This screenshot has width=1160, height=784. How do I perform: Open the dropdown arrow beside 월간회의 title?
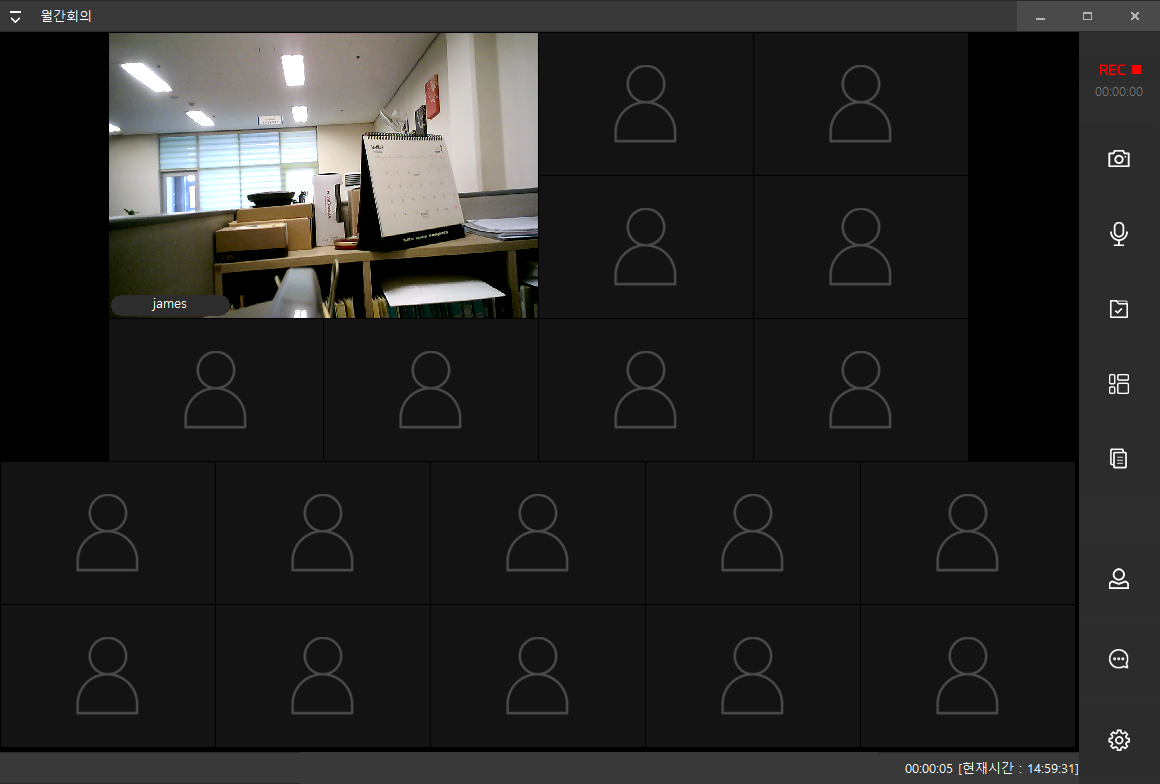click(16, 16)
